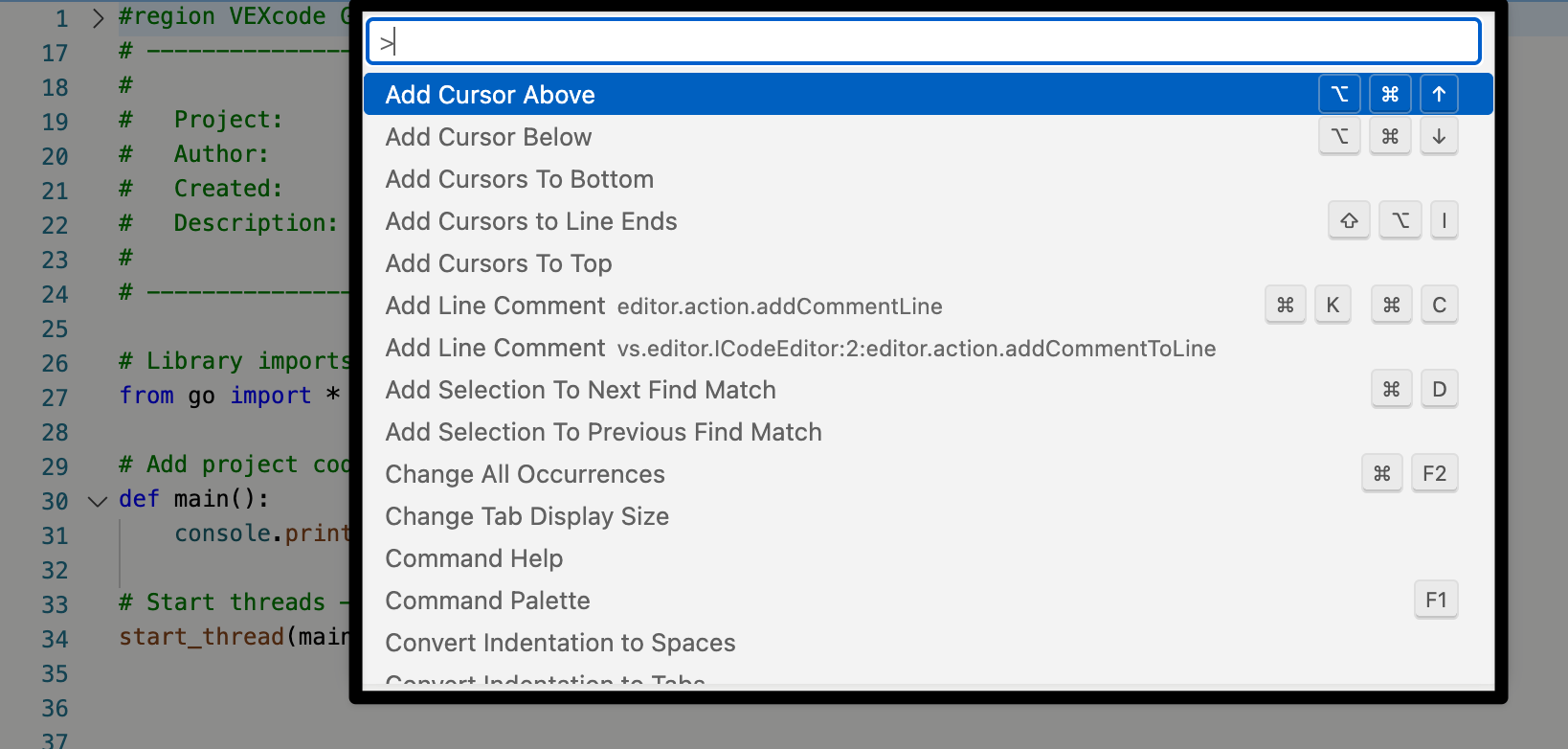Click the F1 badge beside Command Palette
The height and width of the screenshot is (749, 1568).
coord(1436,599)
